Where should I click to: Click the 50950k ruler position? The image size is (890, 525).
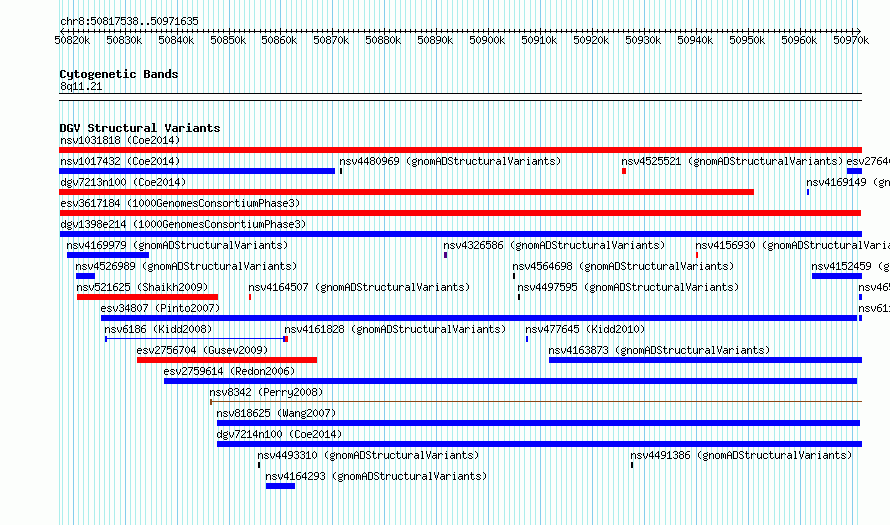747,40
